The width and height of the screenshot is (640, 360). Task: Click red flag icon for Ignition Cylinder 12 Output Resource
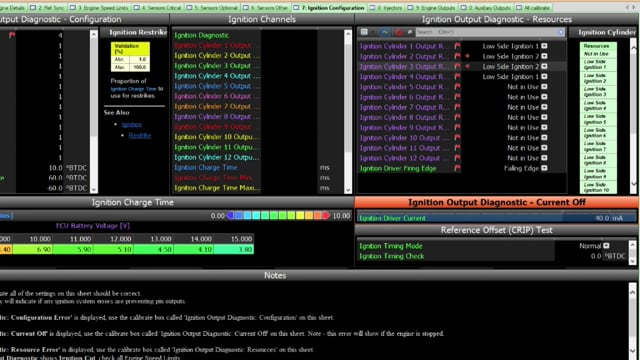[457, 158]
